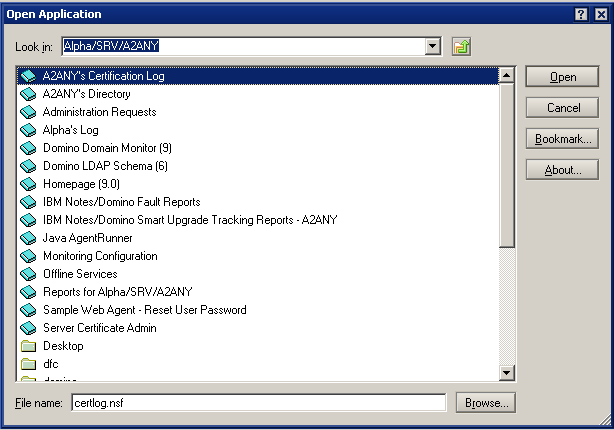Click the Open button
This screenshot has height=430, width=614.
tap(562, 77)
